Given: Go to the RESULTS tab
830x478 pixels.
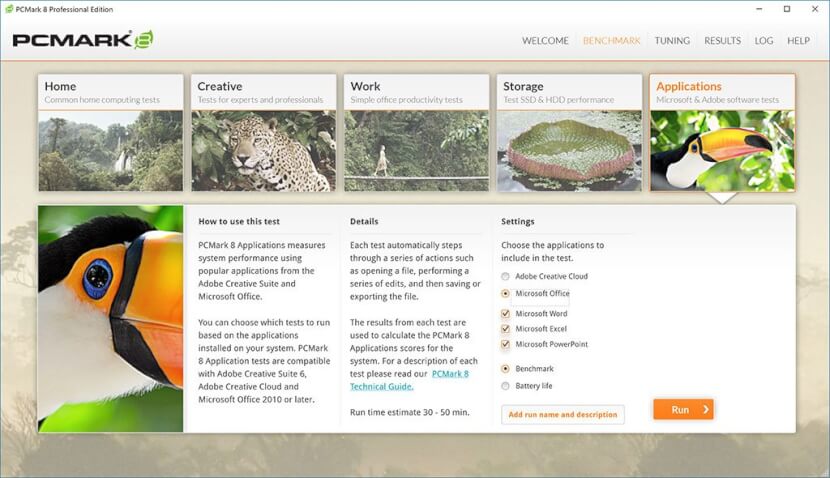Looking at the screenshot, I should [x=723, y=41].
